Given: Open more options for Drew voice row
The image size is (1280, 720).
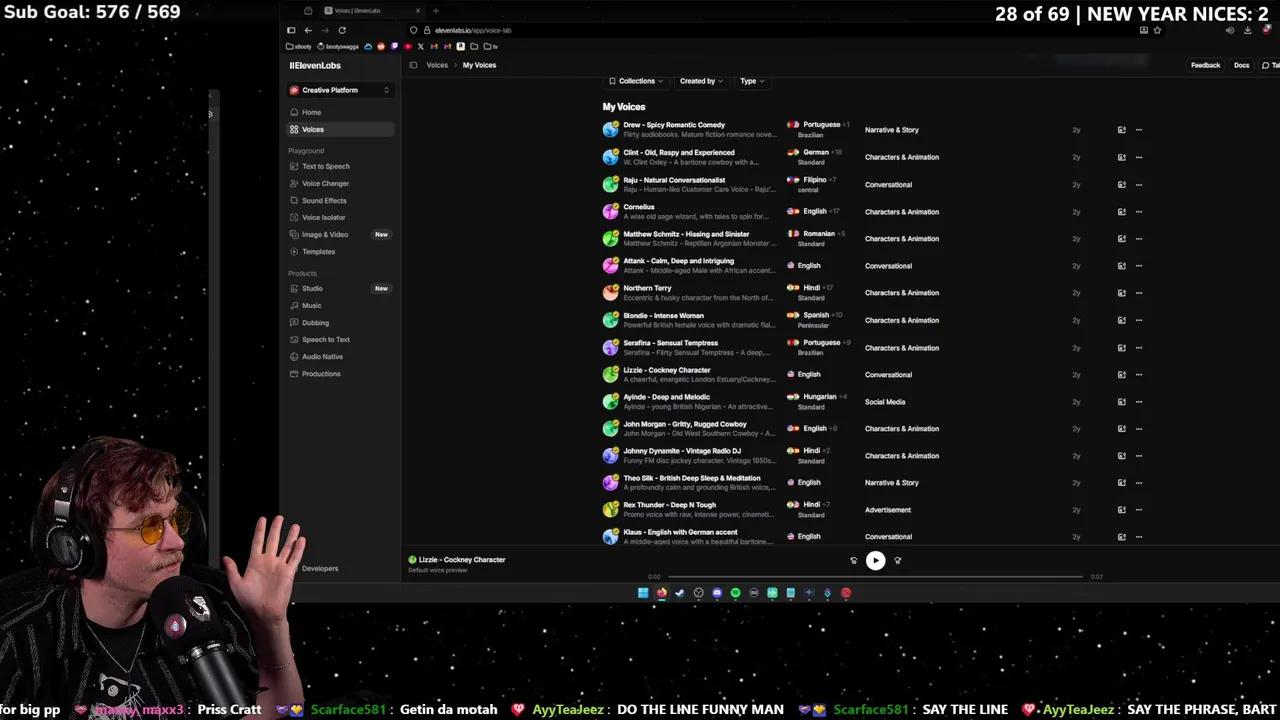Looking at the screenshot, I should pyautogui.click(x=1138, y=130).
